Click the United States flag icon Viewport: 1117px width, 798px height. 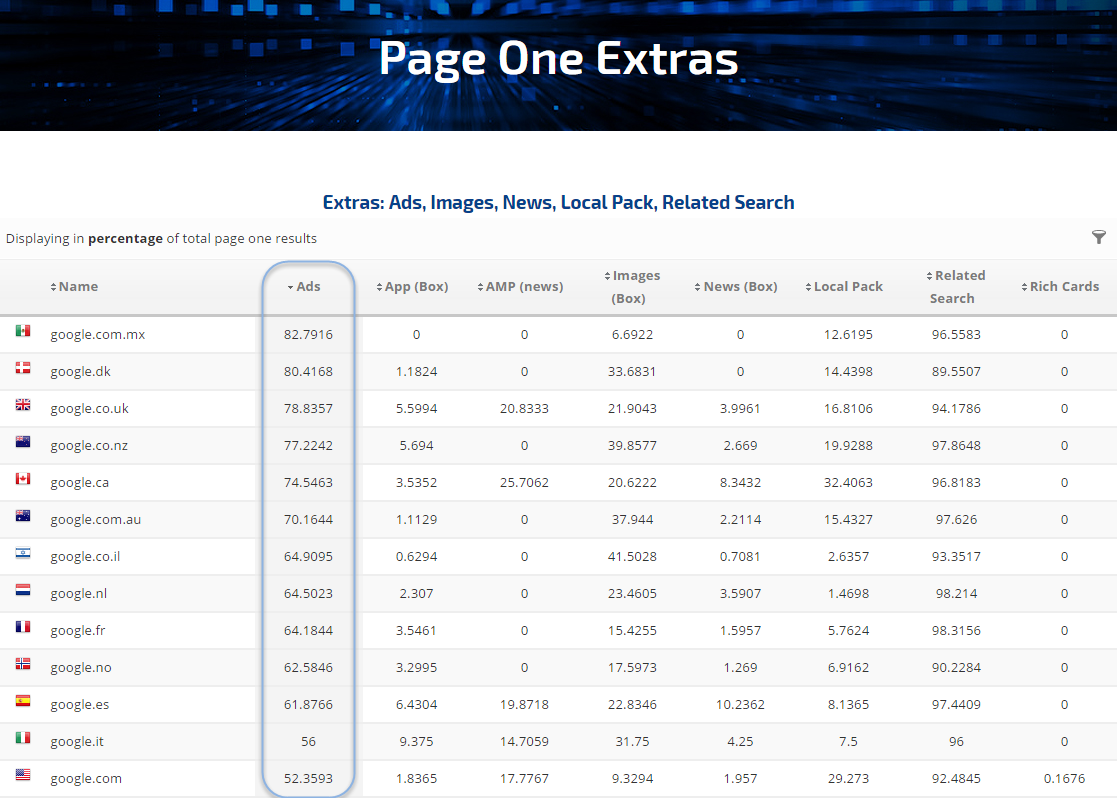pyautogui.click(x=23, y=775)
